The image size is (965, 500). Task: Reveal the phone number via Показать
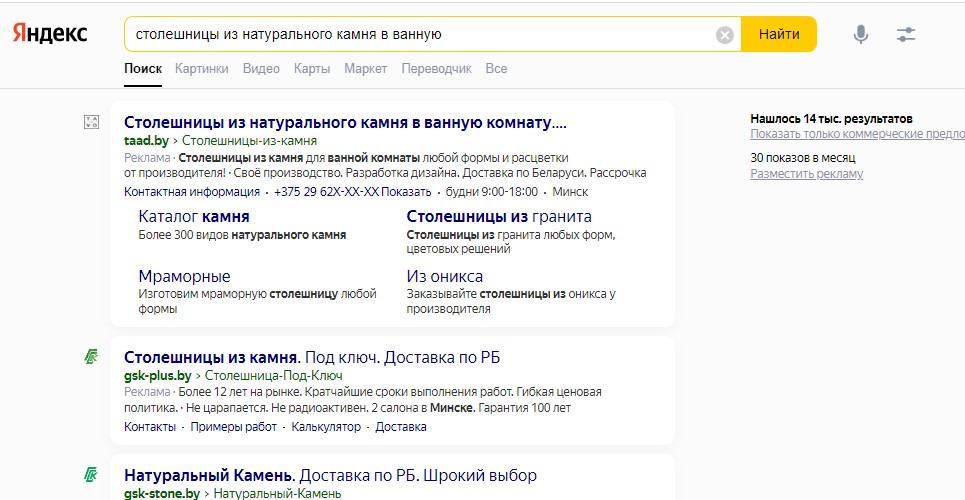tap(406, 192)
